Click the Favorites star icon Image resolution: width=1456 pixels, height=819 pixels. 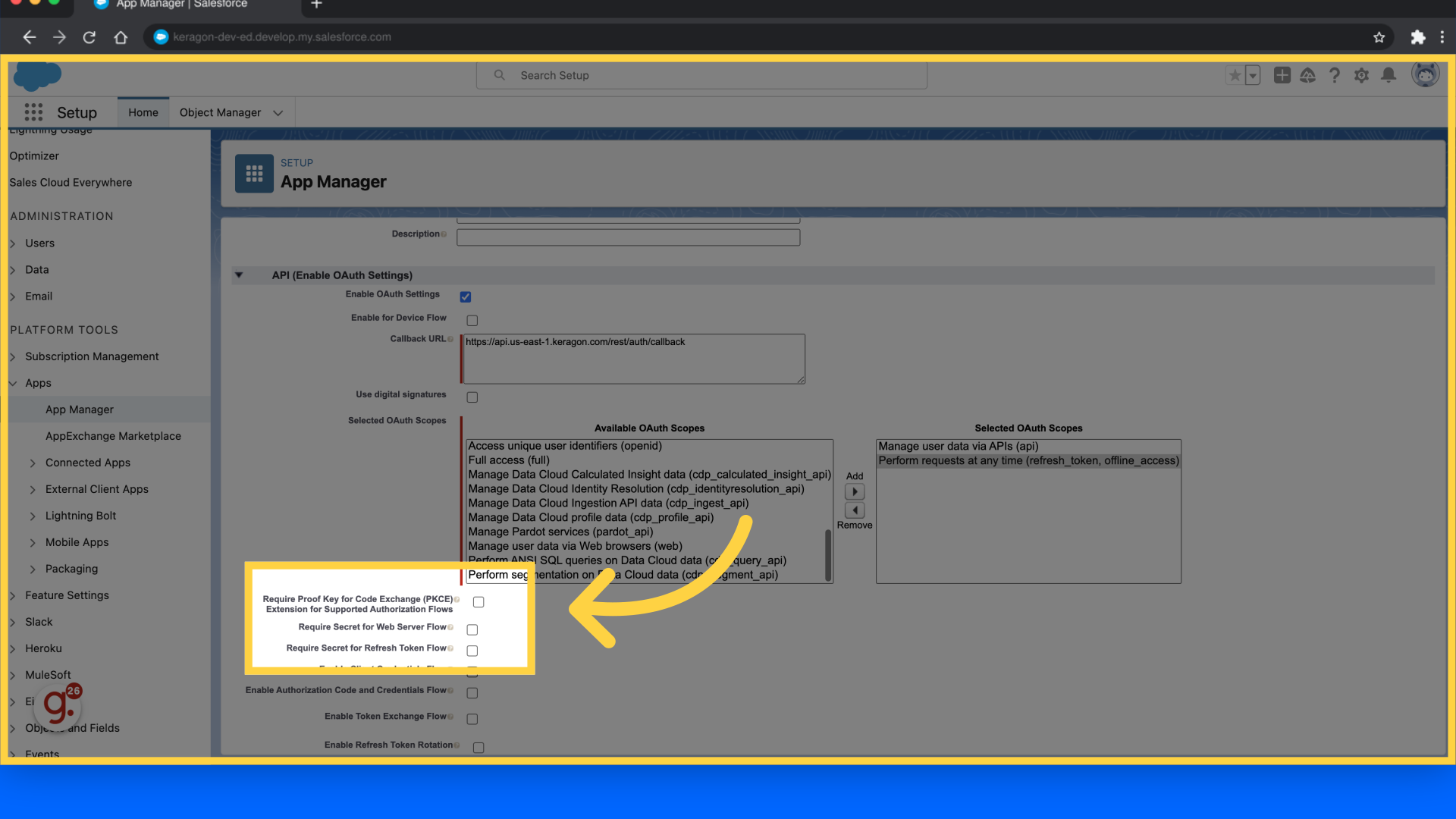click(1235, 75)
